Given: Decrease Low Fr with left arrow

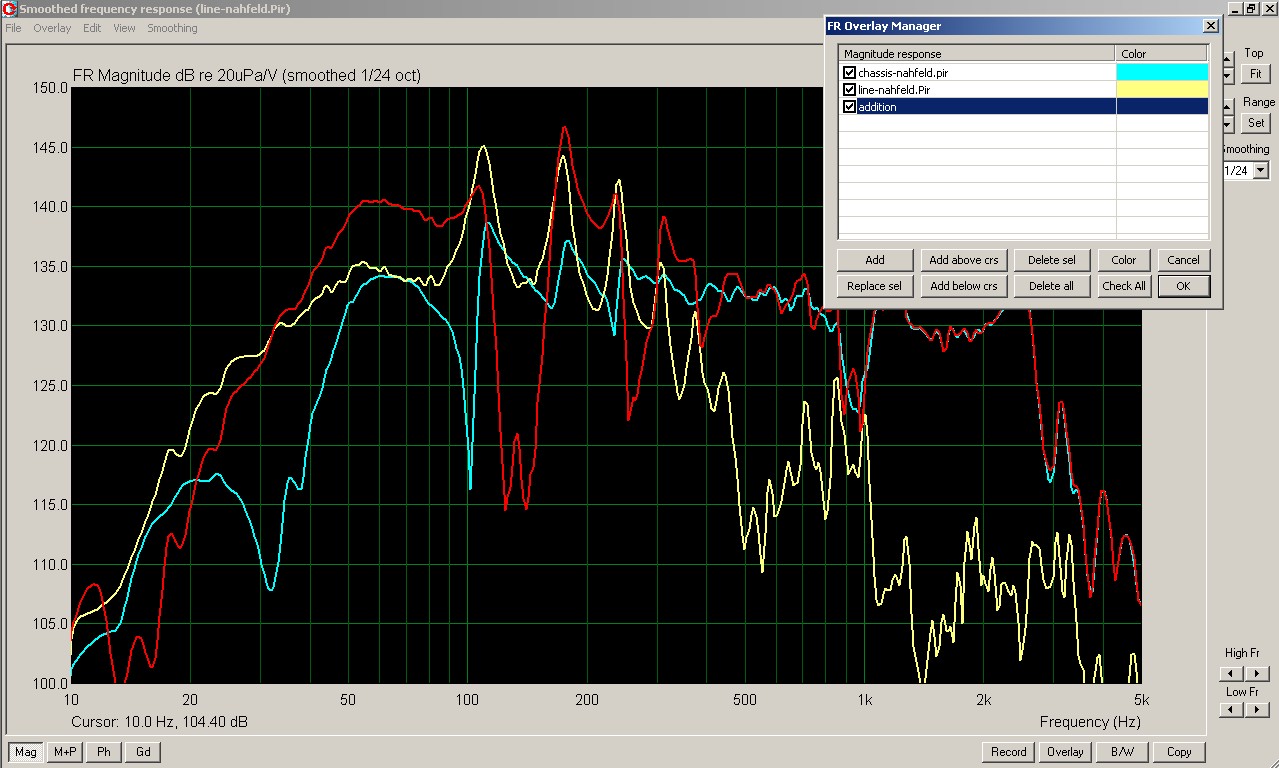Looking at the screenshot, I should coord(1232,710).
